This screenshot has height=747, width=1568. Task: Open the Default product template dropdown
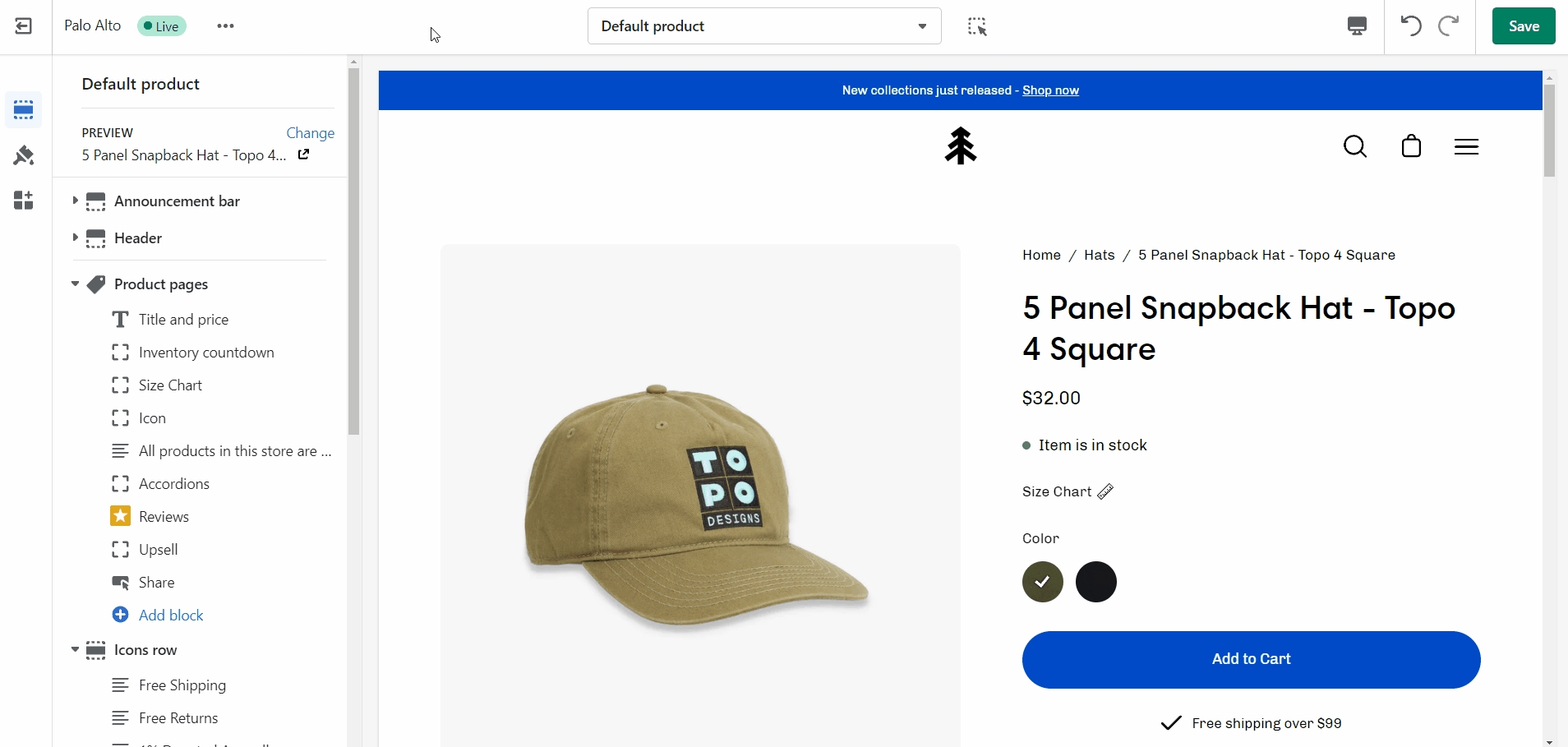[x=764, y=26]
